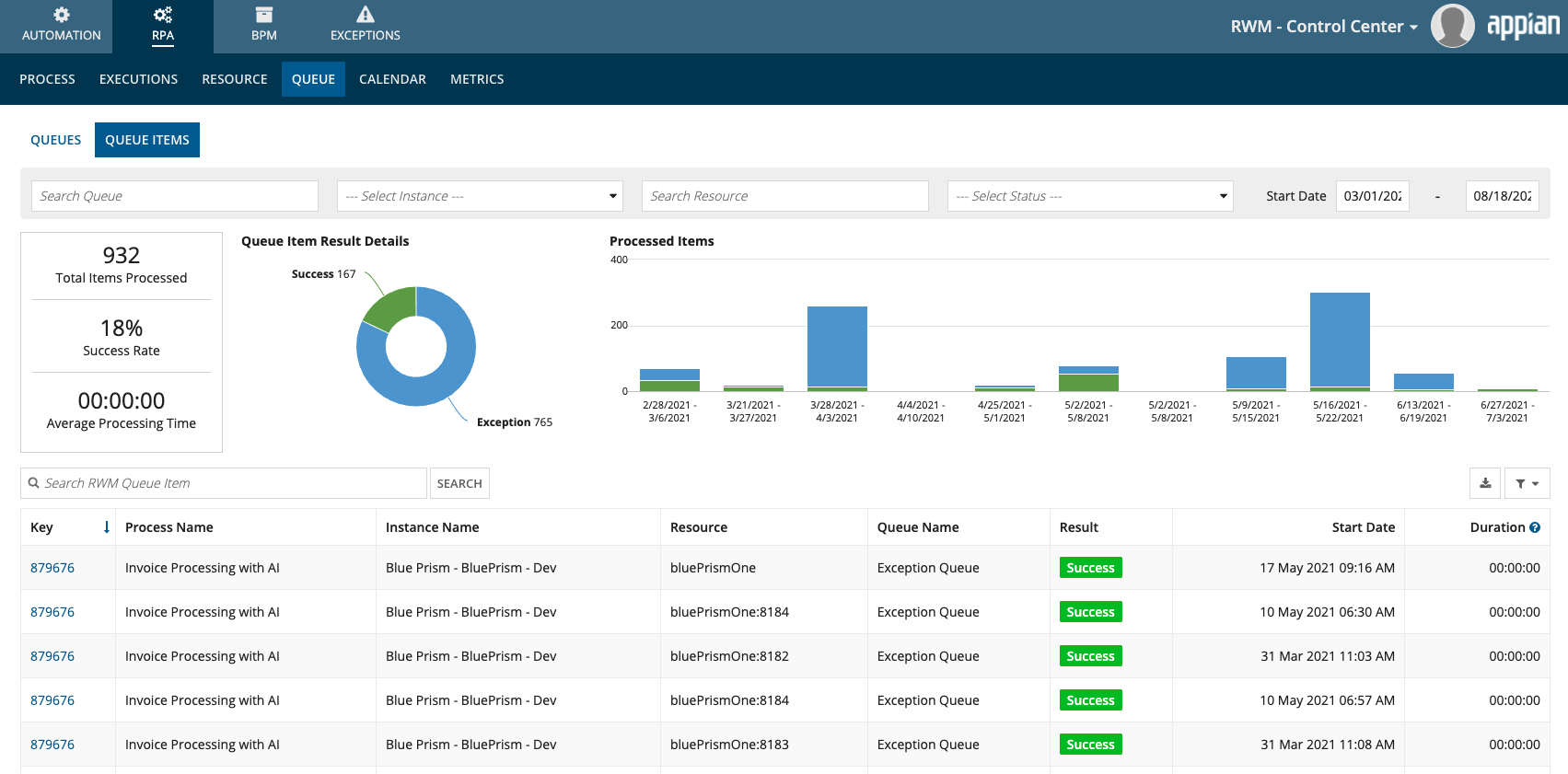This screenshot has width=1568, height=774.
Task: Open the Calendar menu item
Action: click(x=392, y=79)
